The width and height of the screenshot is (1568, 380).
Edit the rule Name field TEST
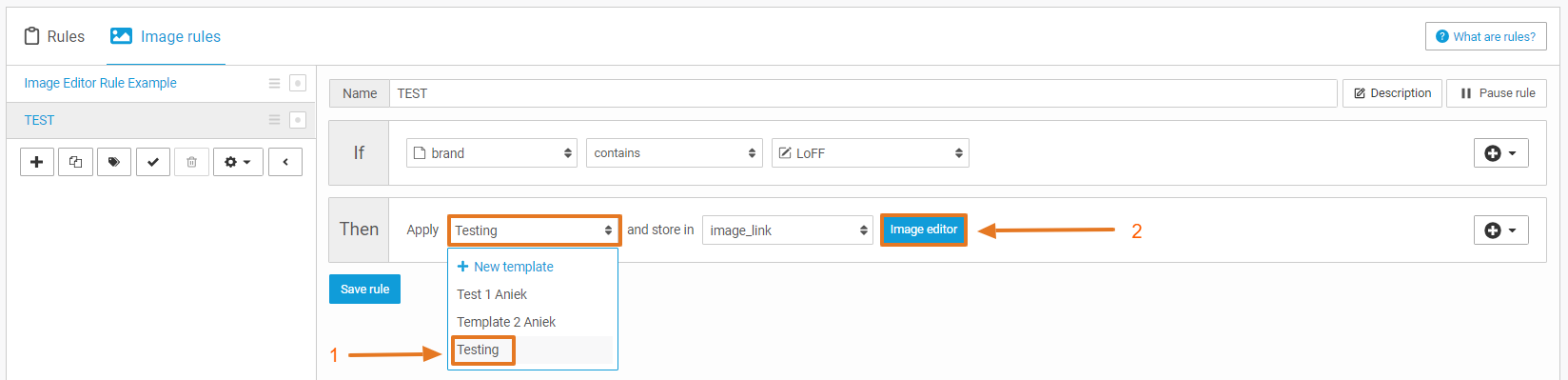pyautogui.click(x=863, y=93)
